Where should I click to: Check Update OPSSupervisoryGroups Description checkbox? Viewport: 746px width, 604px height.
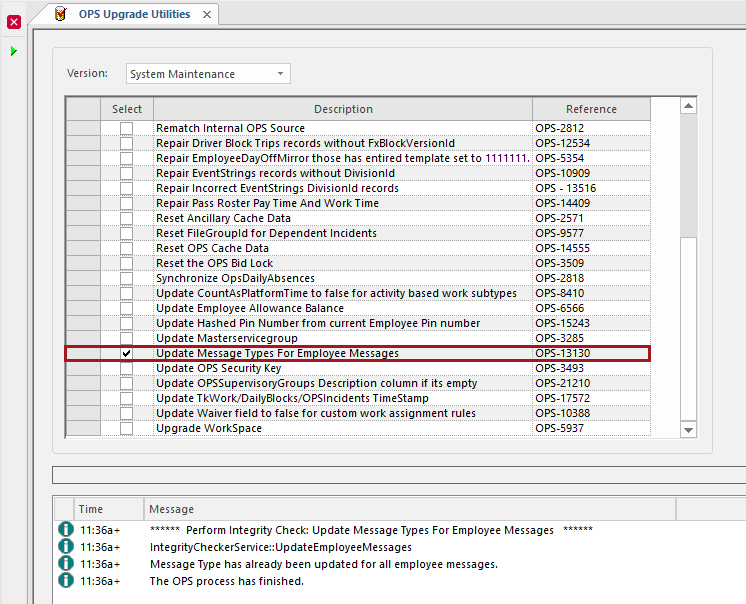point(127,383)
